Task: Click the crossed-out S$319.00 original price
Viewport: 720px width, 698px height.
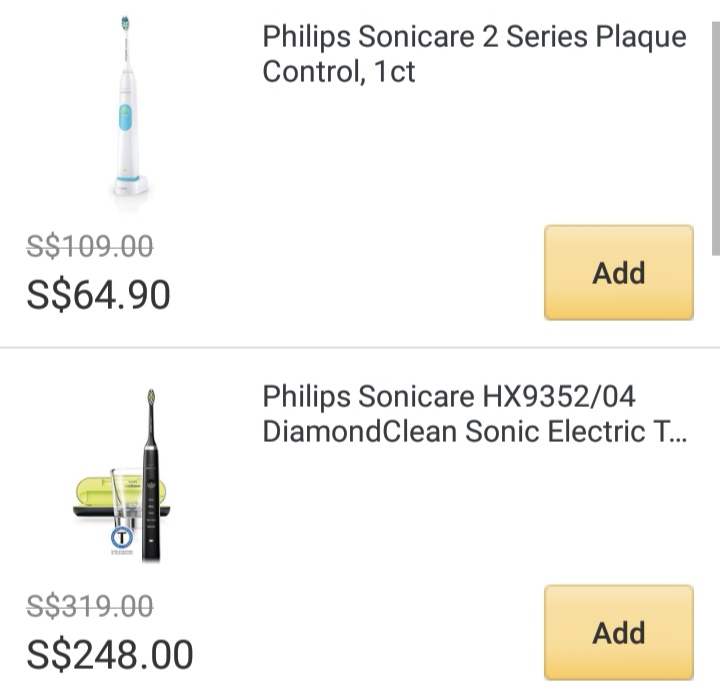Action: coord(90,606)
